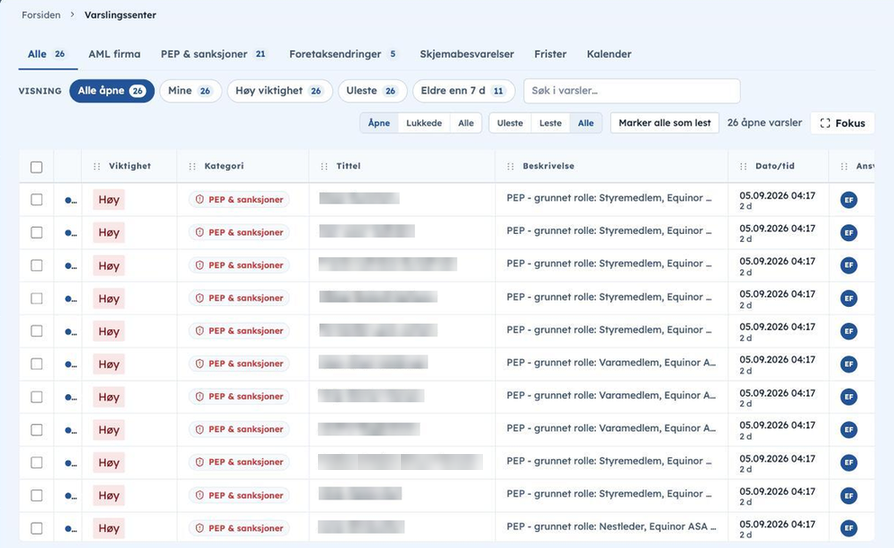The width and height of the screenshot is (894, 548).
Task: Click Varslingssenter in the breadcrumb
Action: point(120,15)
